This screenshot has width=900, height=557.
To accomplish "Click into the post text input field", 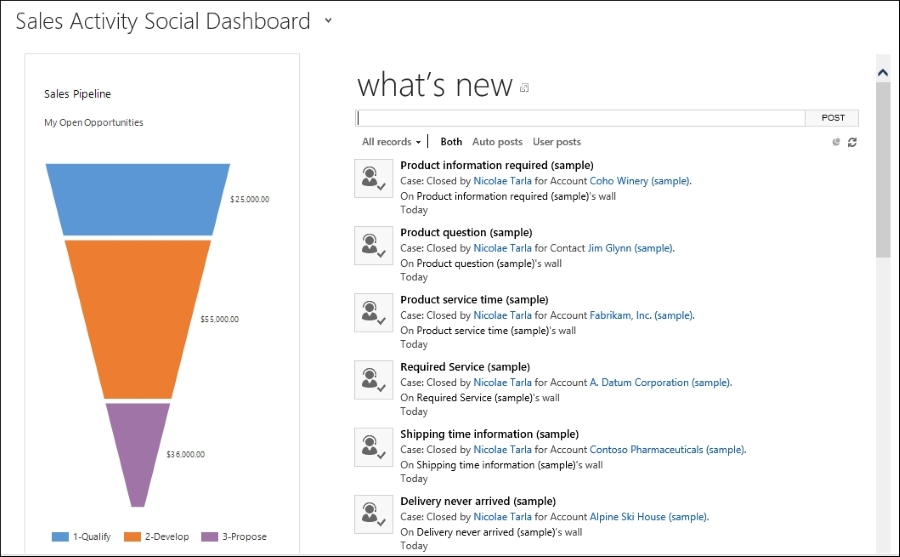I will 580,118.
